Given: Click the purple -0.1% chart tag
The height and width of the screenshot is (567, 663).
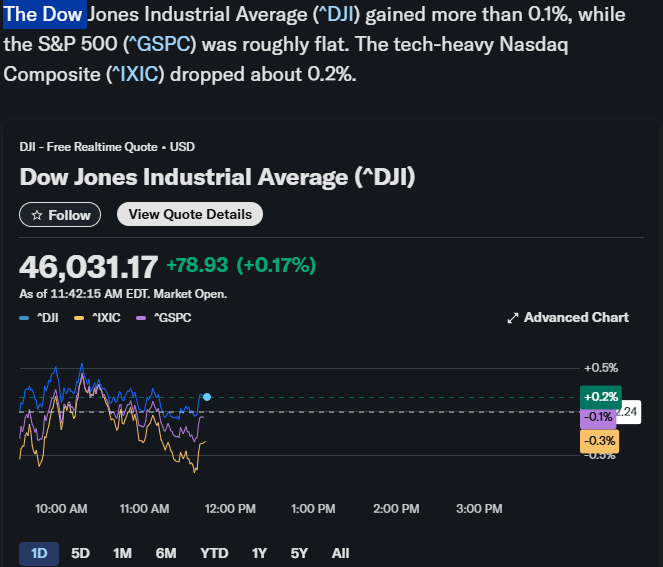Looking at the screenshot, I should pos(598,417).
